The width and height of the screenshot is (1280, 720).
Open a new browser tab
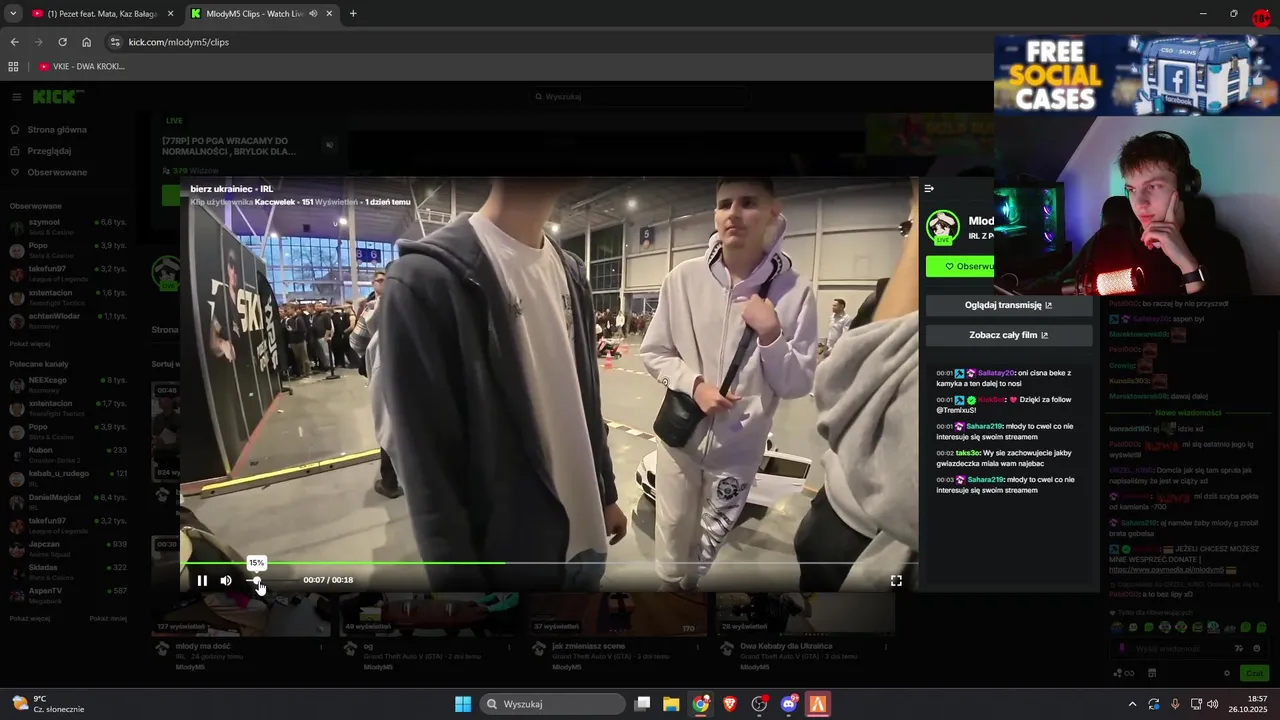click(x=353, y=14)
